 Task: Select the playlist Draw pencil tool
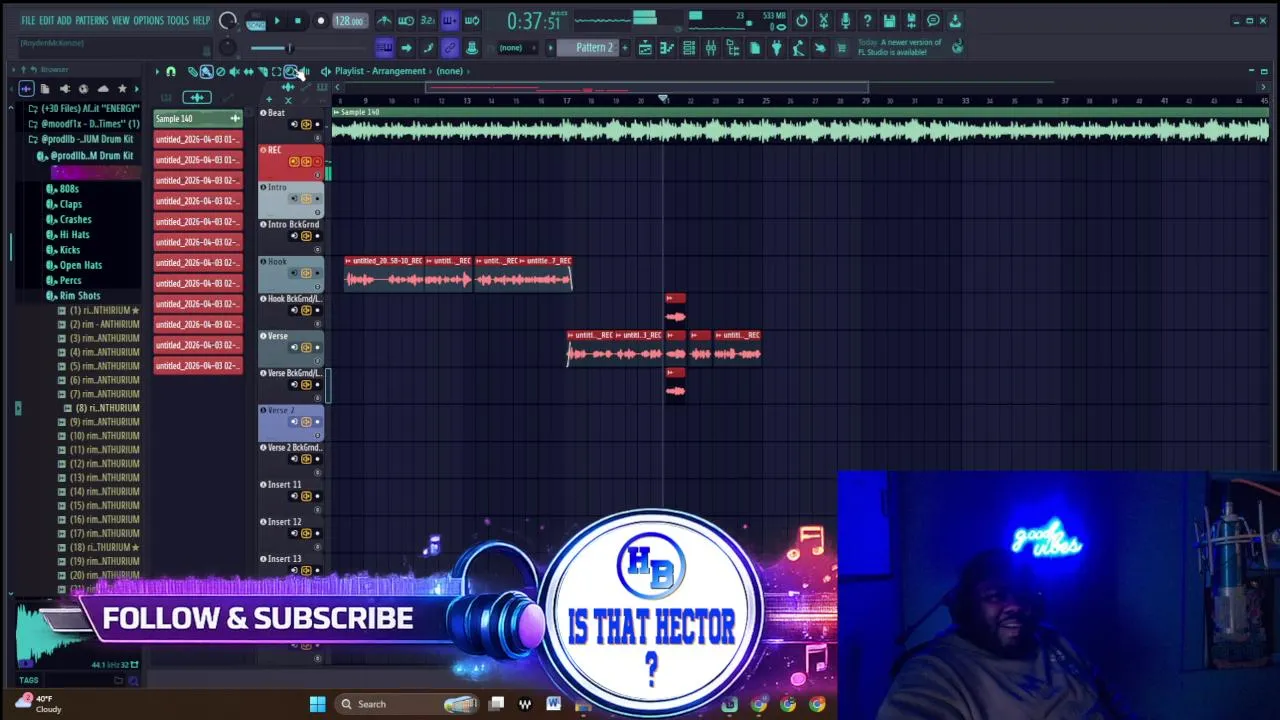tap(192, 71)
